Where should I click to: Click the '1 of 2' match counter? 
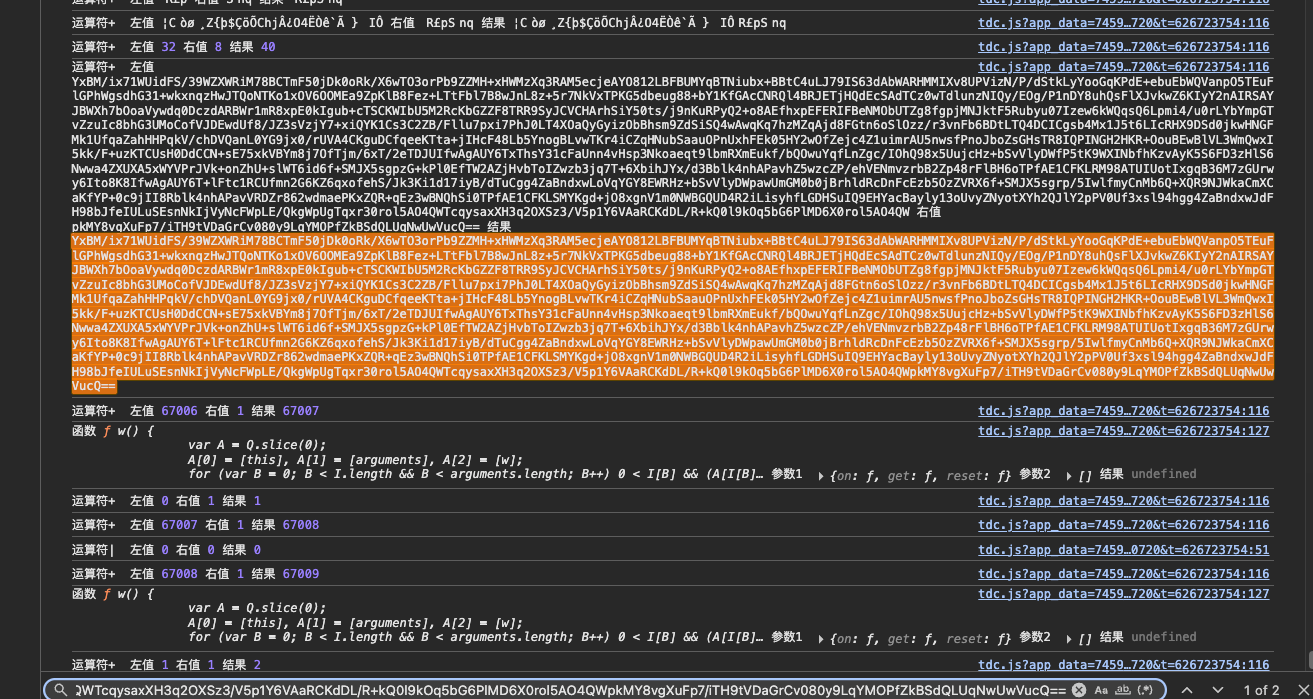point(1260,690)
